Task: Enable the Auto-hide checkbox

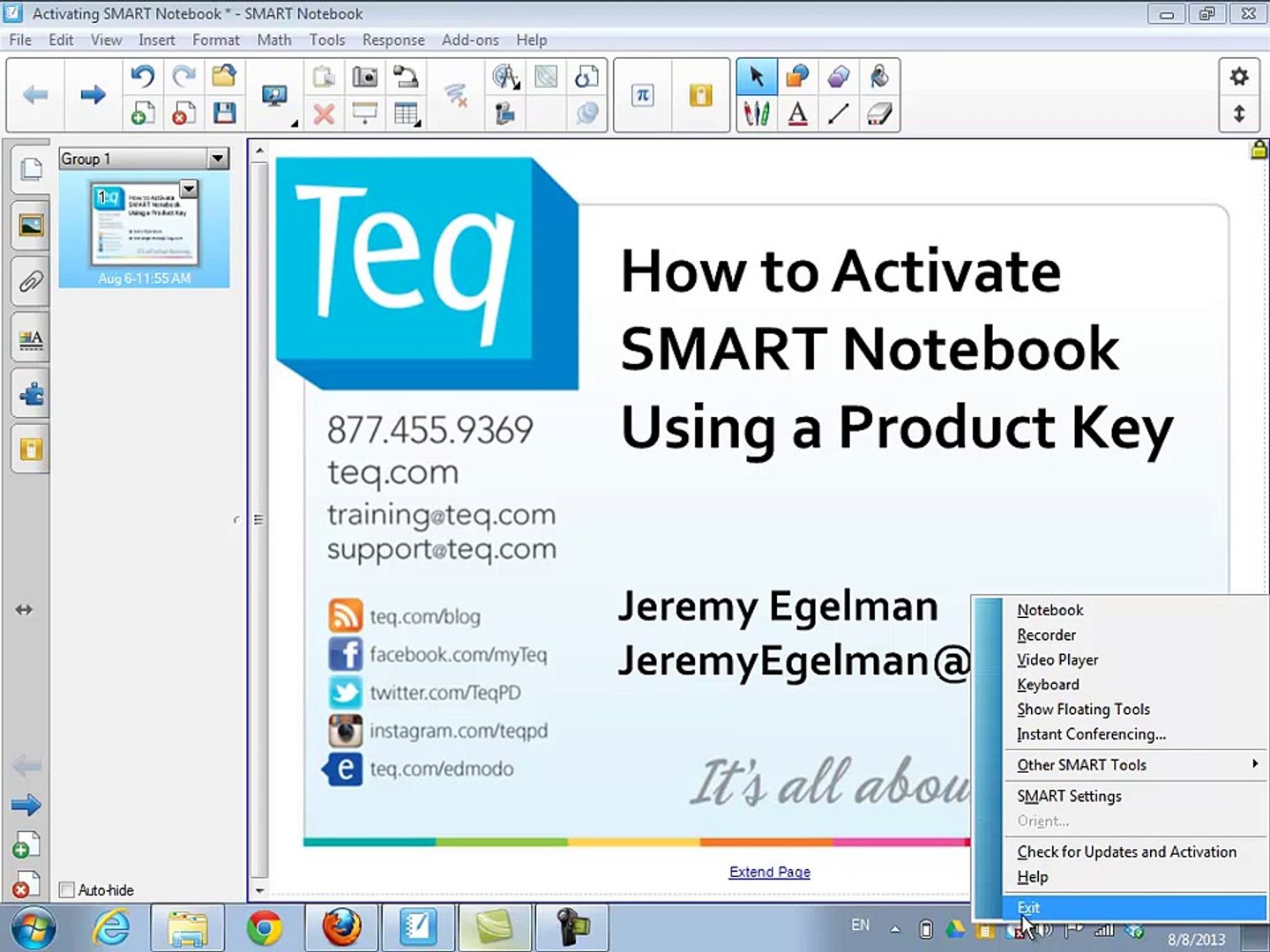Action: coord(67,889)
